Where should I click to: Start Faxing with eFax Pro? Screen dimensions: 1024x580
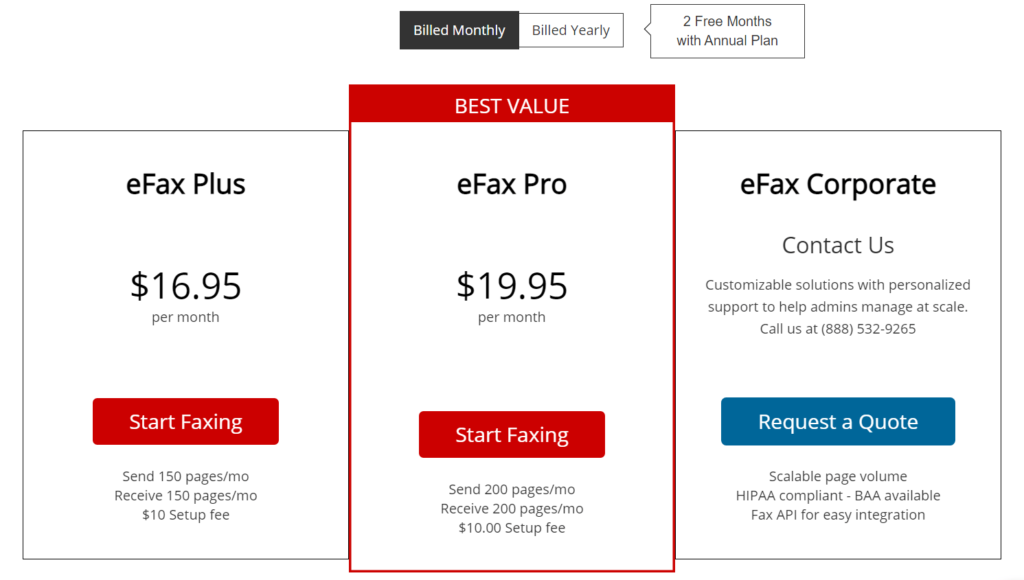point(511,434)
